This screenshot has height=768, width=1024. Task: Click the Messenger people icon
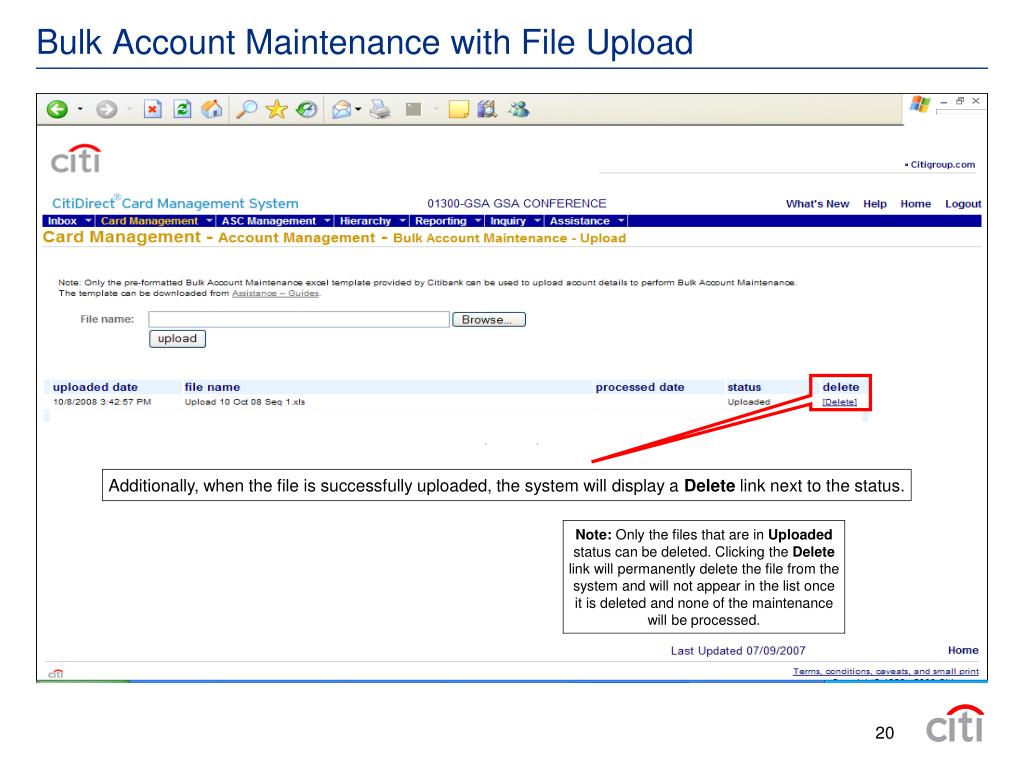click(x=519, y=109)
